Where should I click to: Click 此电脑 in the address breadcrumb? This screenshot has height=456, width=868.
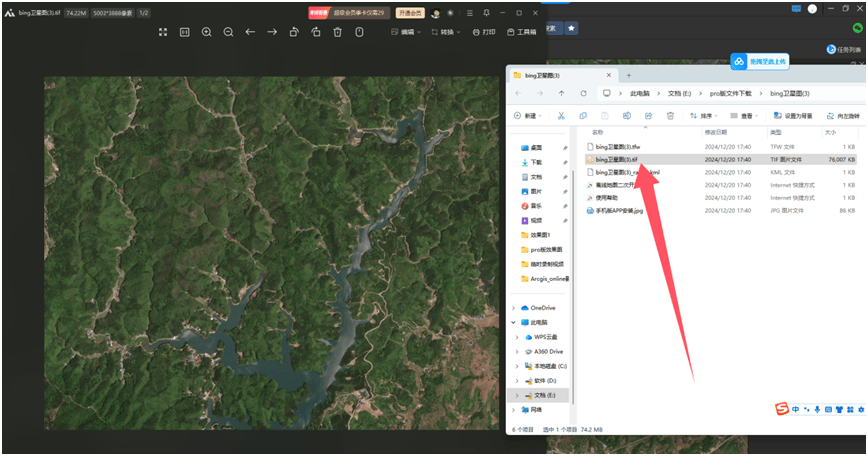[639, 94]
